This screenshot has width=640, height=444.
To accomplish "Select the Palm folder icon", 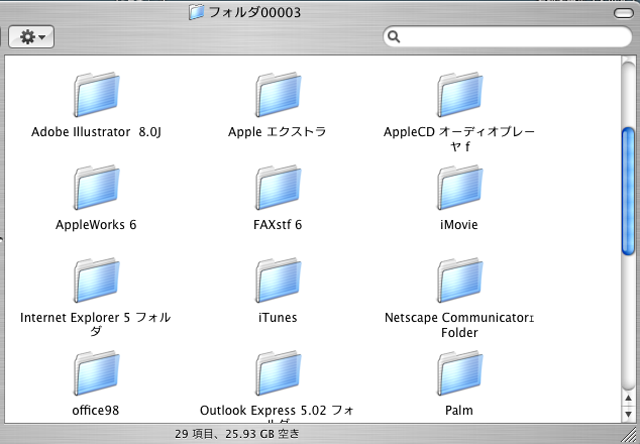I will click(460, 373).
